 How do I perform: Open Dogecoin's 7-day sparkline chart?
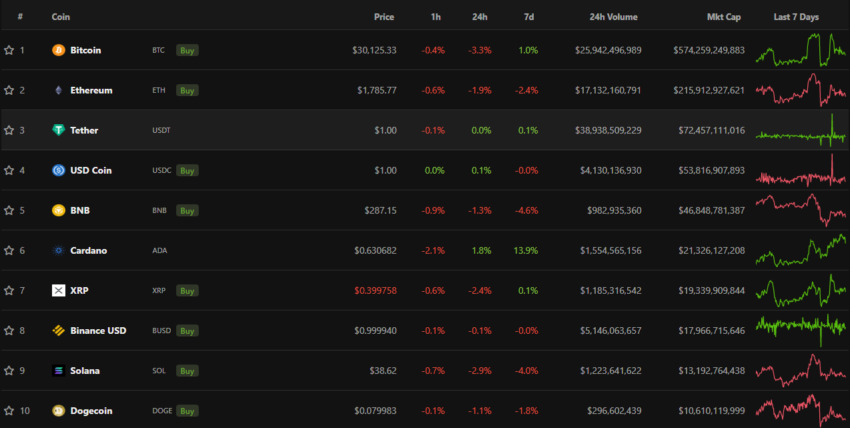pos(801,410)
